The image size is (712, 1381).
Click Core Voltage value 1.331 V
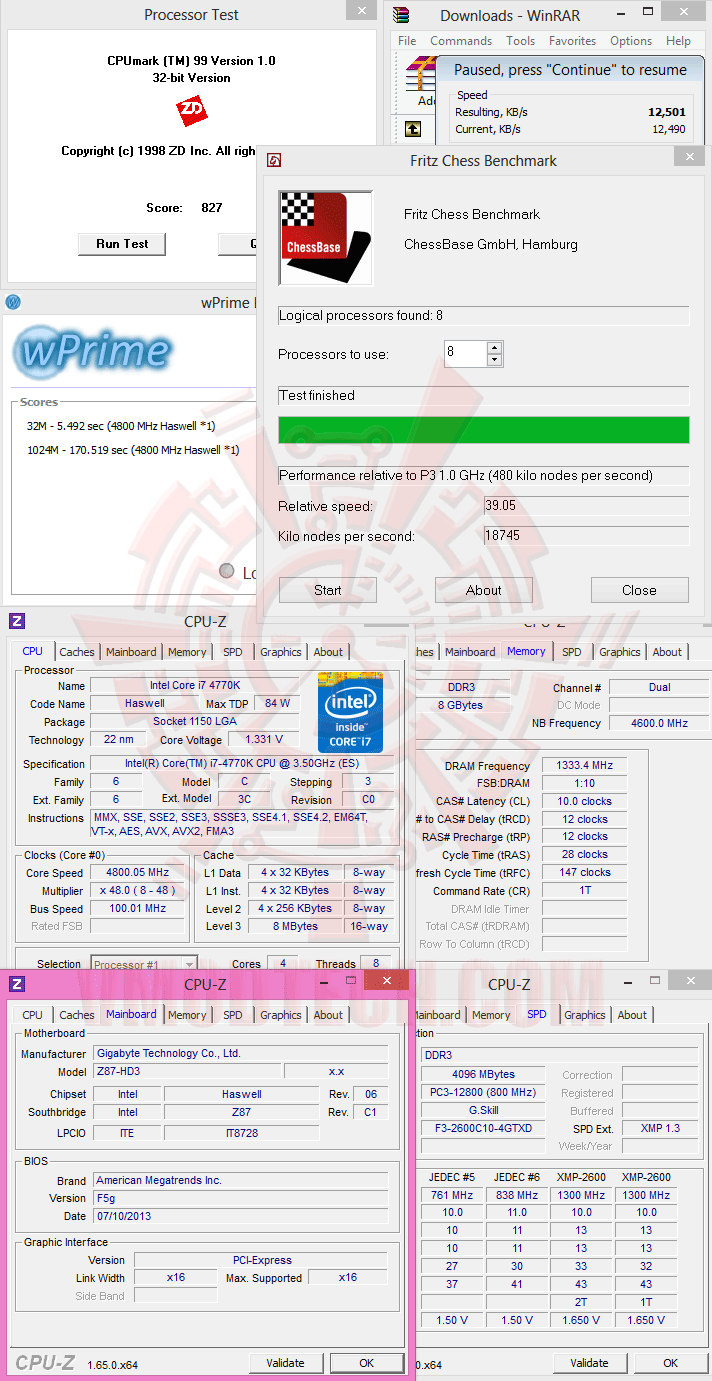click(x=263, y=740)
